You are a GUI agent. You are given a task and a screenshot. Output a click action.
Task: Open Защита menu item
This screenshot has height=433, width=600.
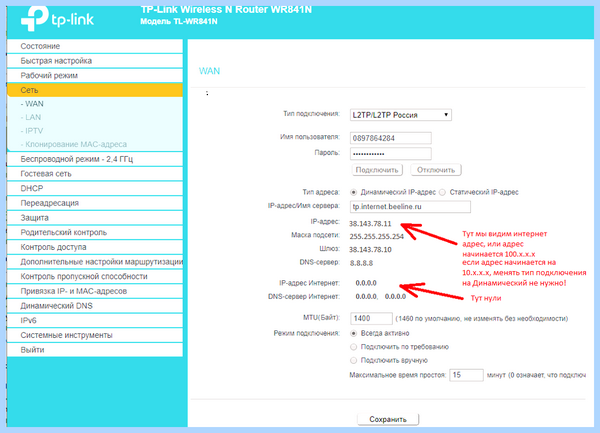click(95, 218)
